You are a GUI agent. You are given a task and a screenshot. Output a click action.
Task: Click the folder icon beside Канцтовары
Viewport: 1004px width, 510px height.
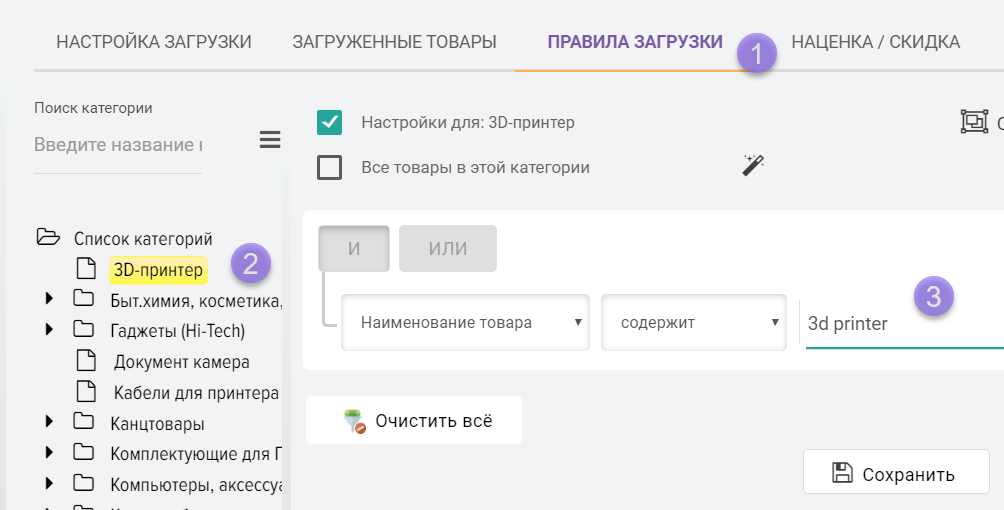(x=84, y=423)
